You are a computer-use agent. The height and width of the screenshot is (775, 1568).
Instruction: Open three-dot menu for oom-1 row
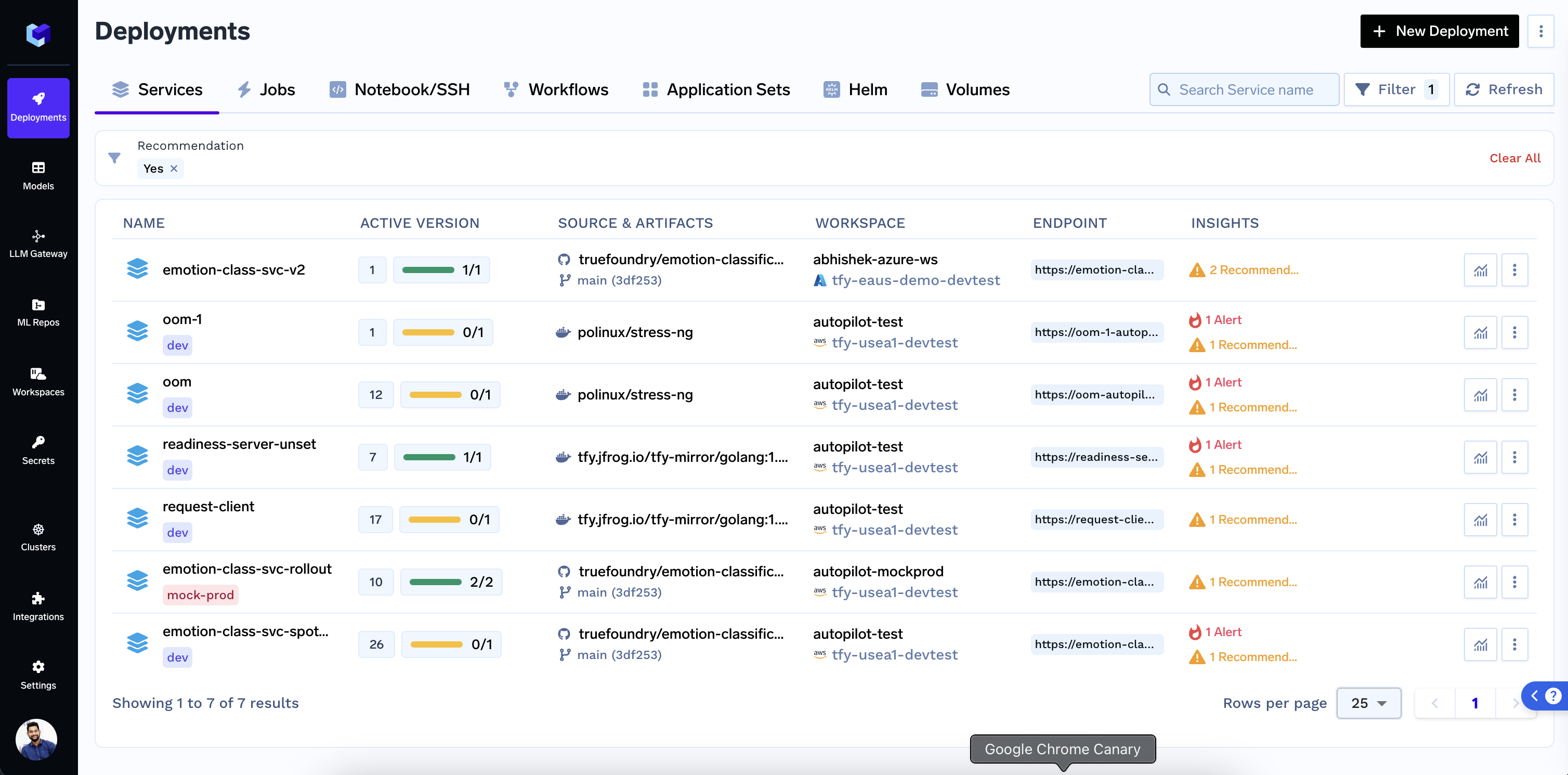click(x=1514, y=332)
